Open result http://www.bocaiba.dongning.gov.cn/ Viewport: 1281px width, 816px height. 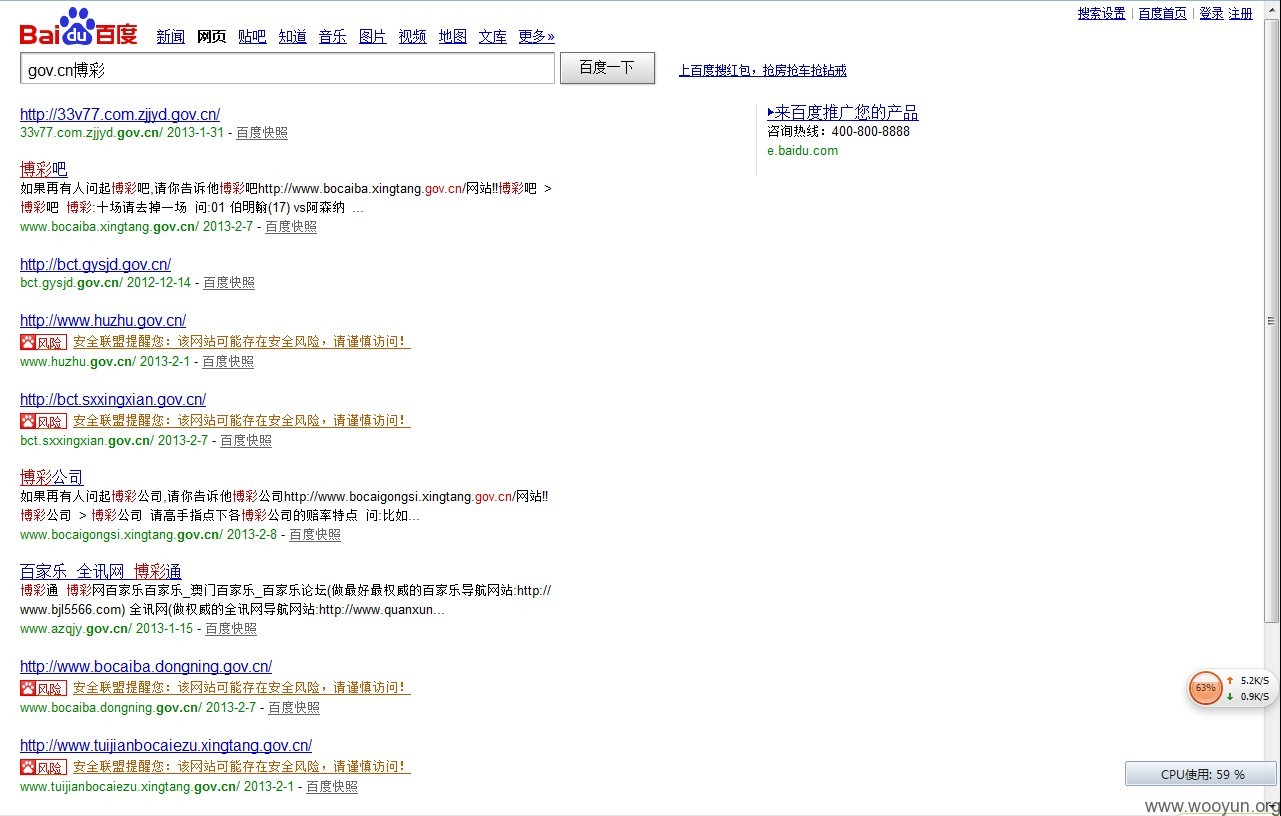[146, 667]
